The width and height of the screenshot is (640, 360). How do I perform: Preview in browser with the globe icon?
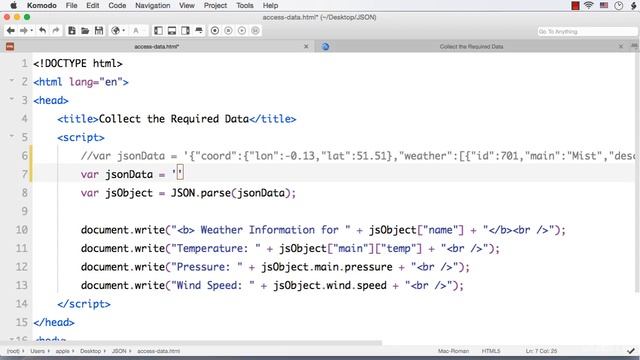(116, 31)
